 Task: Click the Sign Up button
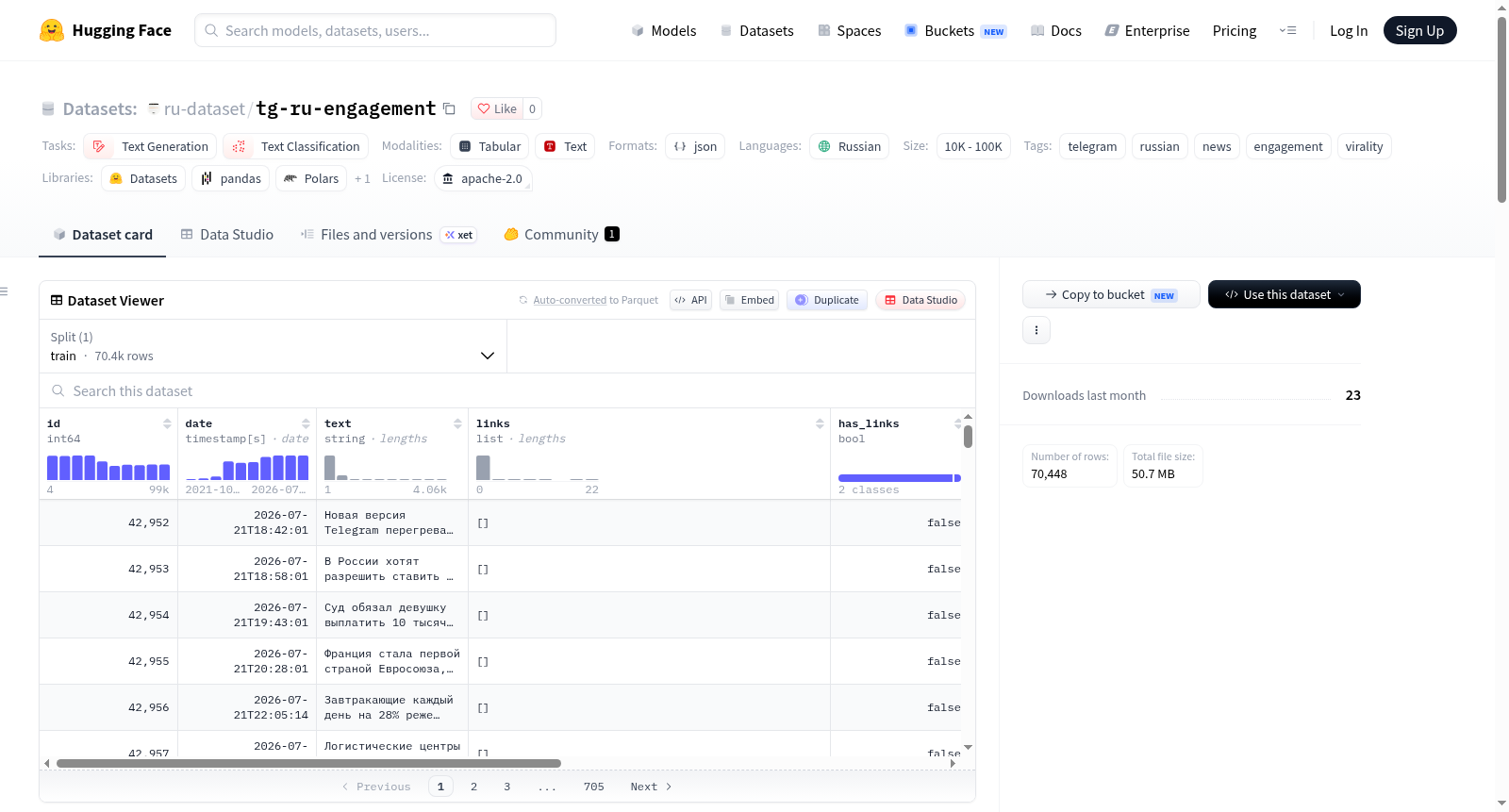point(1420,30)
